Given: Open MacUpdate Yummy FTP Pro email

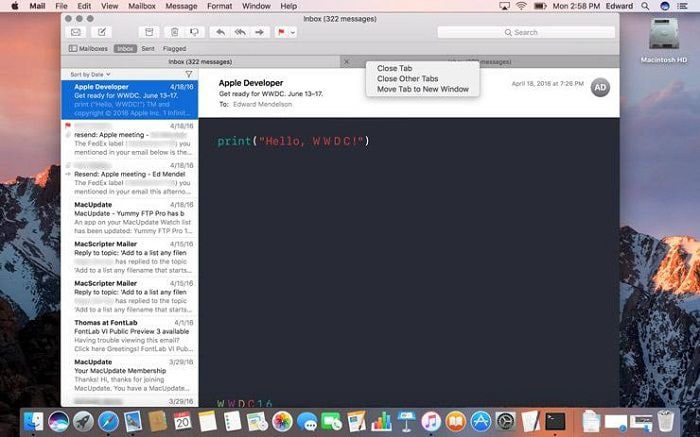Looking at the screenshot, I should [x=129, y=218].
